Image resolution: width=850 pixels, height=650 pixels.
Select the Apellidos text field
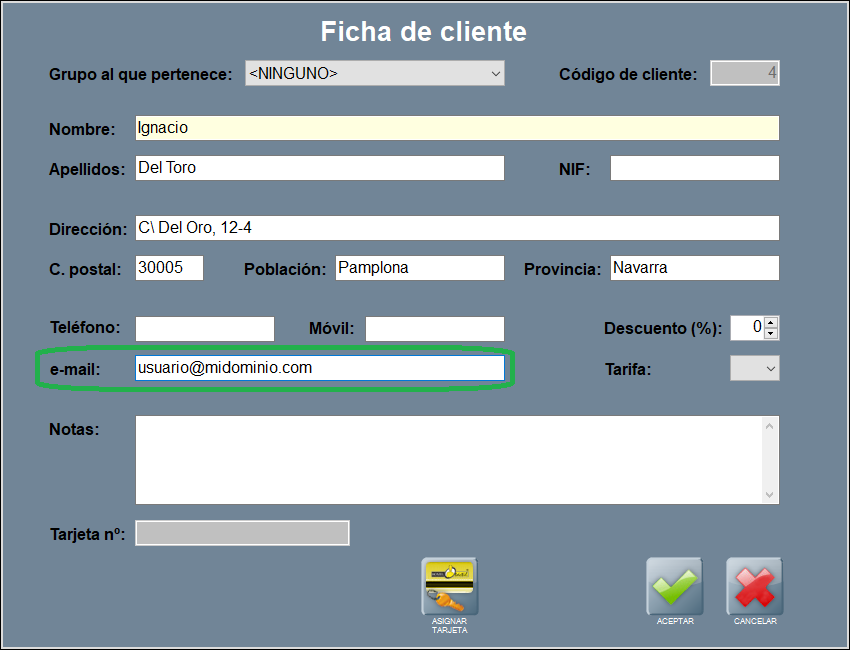pos(319,168)
